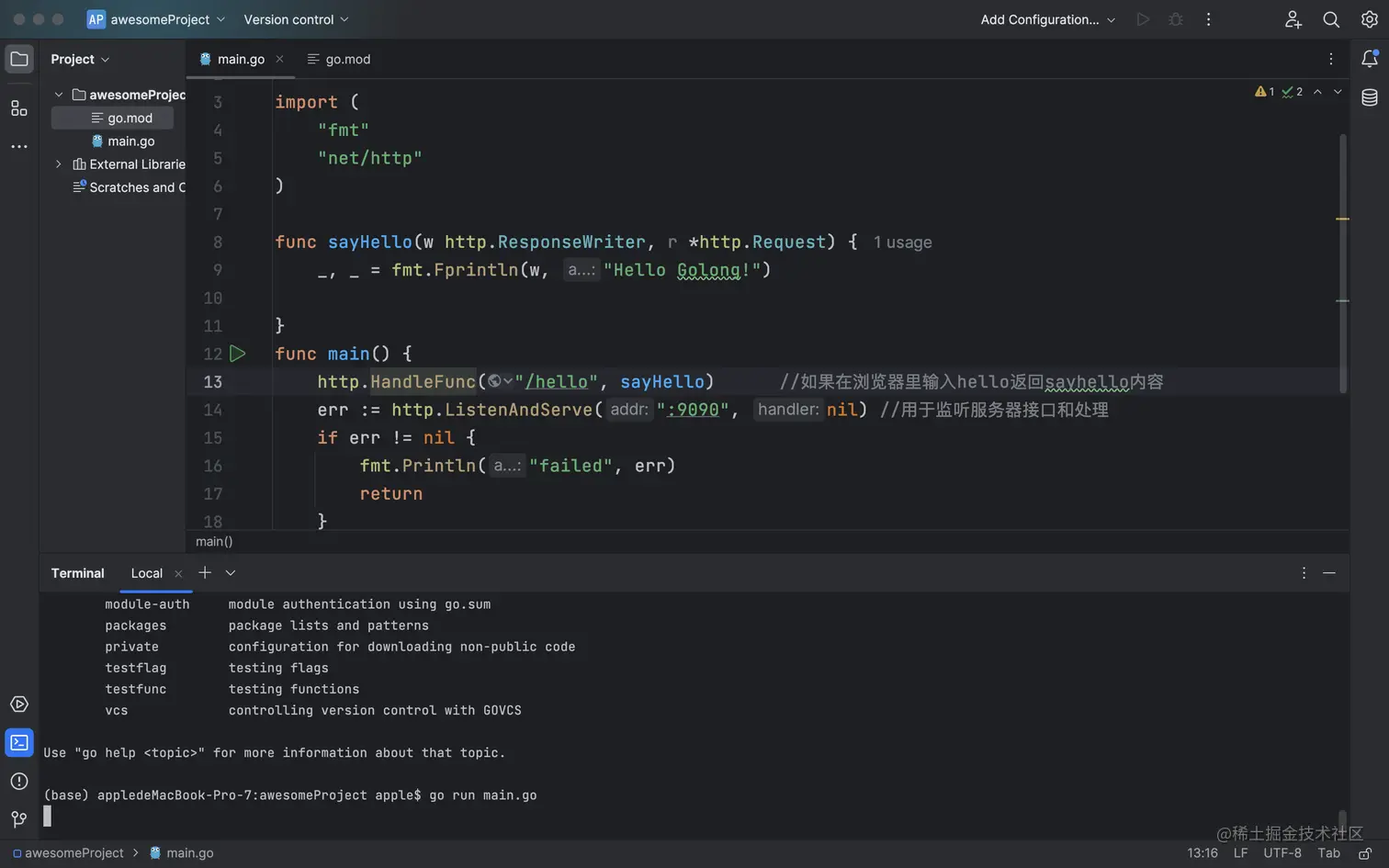Click the UTF-8 encoding status button
This screenshot has height=868, width=1389.
1282,853
